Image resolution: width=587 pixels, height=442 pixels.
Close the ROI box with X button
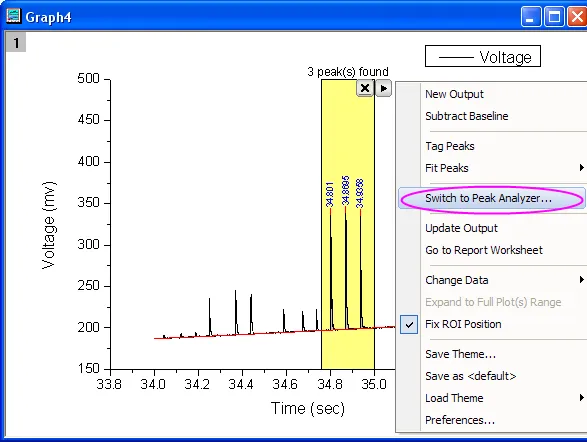pos(365,88)
